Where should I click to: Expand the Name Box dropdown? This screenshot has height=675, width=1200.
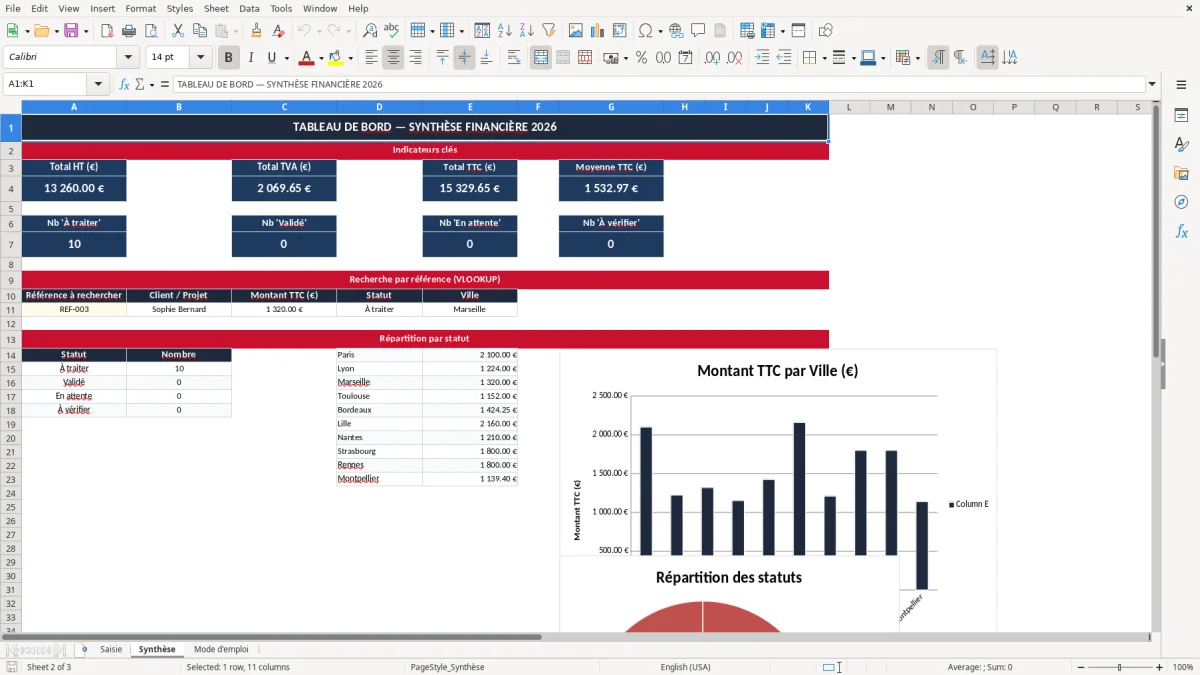pos(98,84)
